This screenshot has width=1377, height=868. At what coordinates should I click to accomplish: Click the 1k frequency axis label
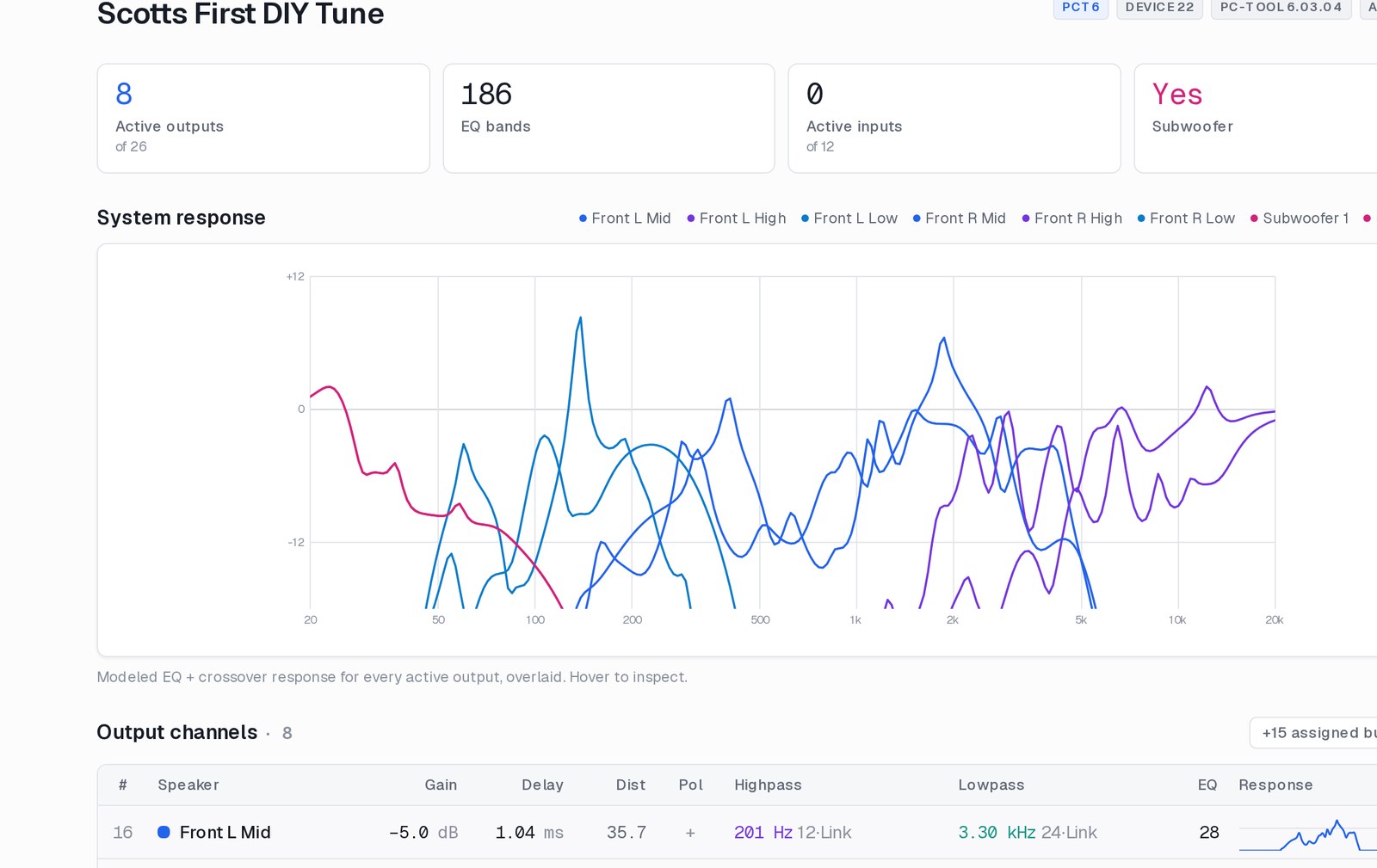(x=855, y=619)
